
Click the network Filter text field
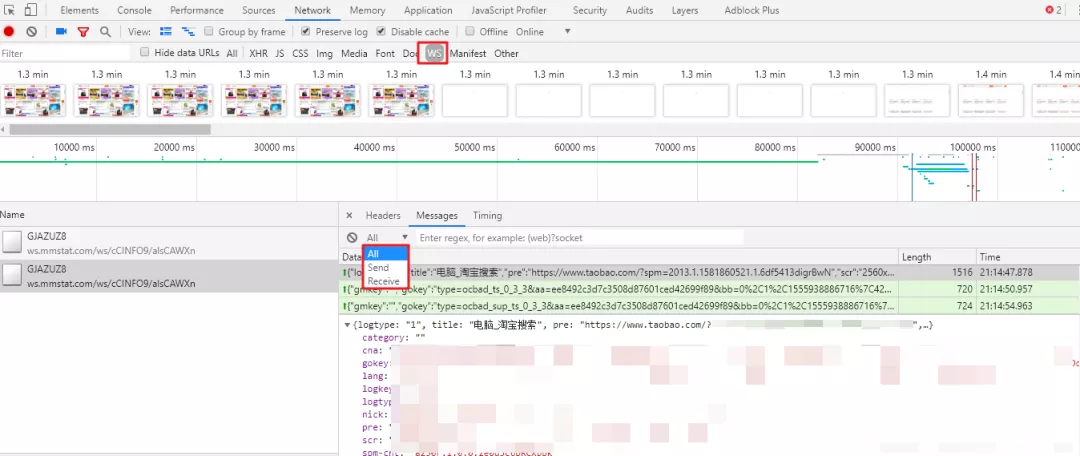coord(65,53)
